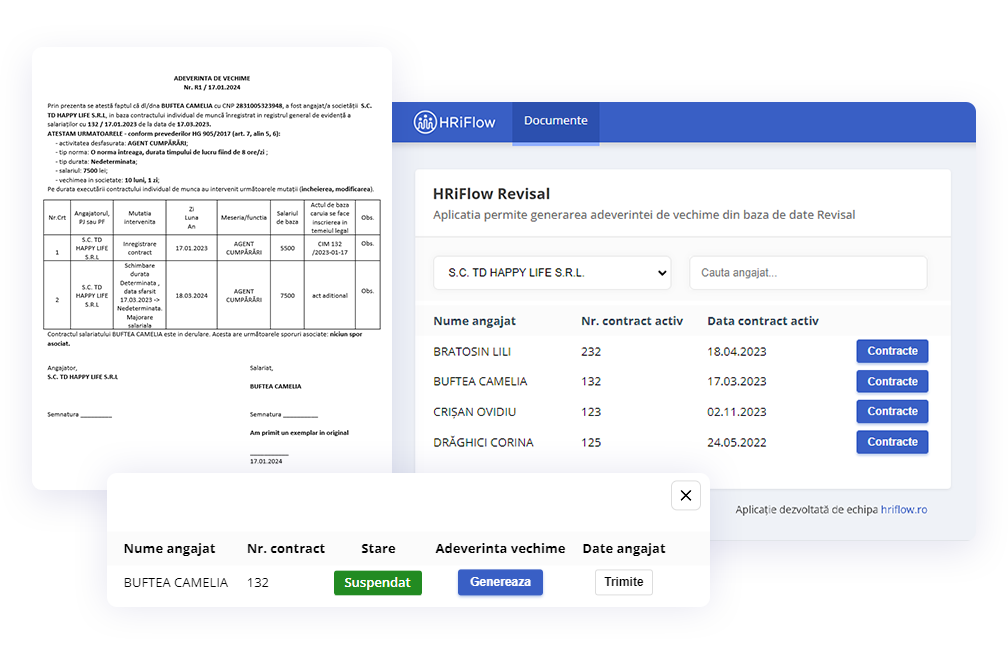Select employee name BUFTEA CAMELIA in main list
Screen dimensions: 1008x654
click(480, 381)
